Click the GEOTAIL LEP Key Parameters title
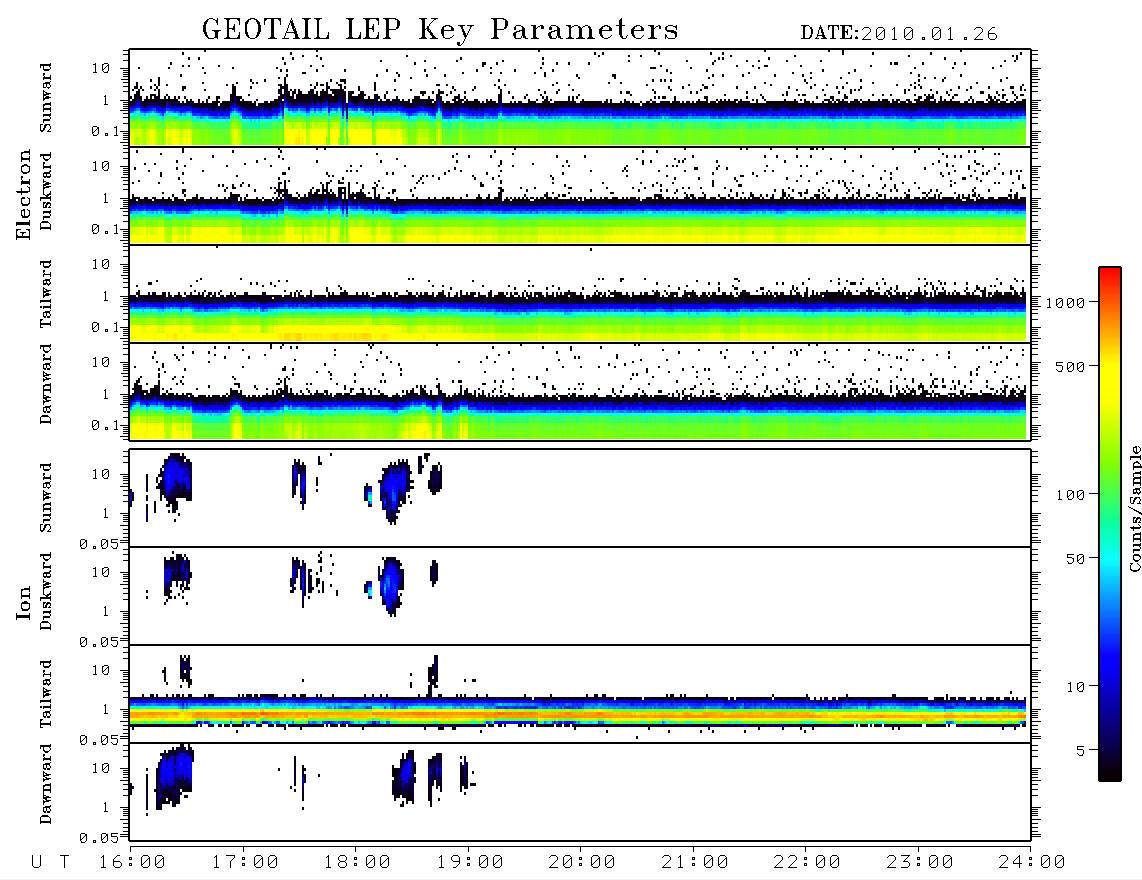This screenshot has height=880, width=1142. (440, 30)
